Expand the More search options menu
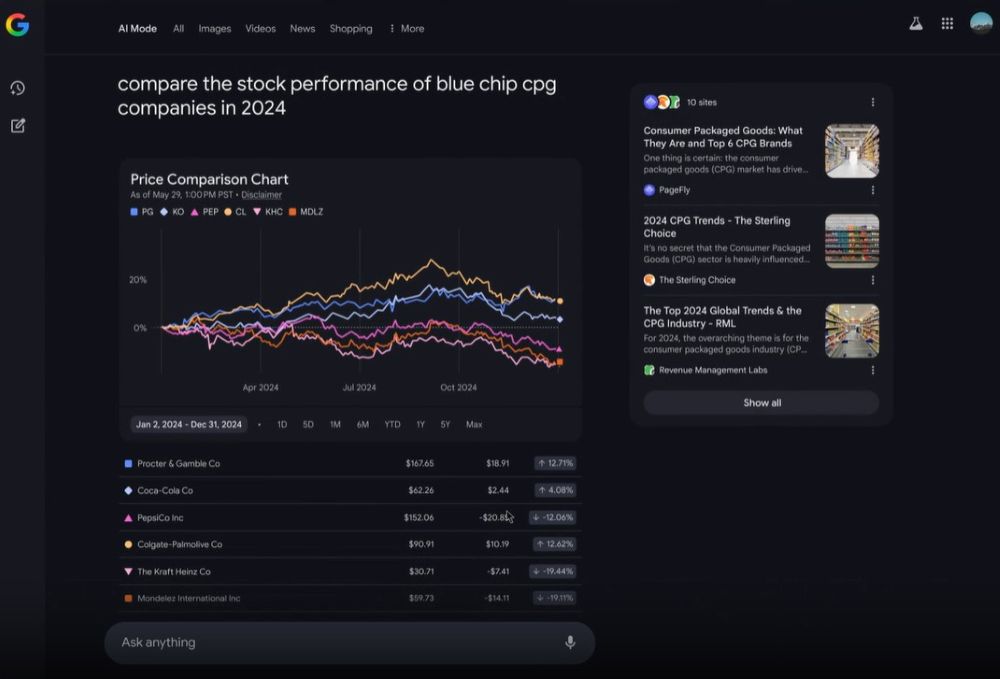Viewport: 1000px width, 679px height. point(407,29)
